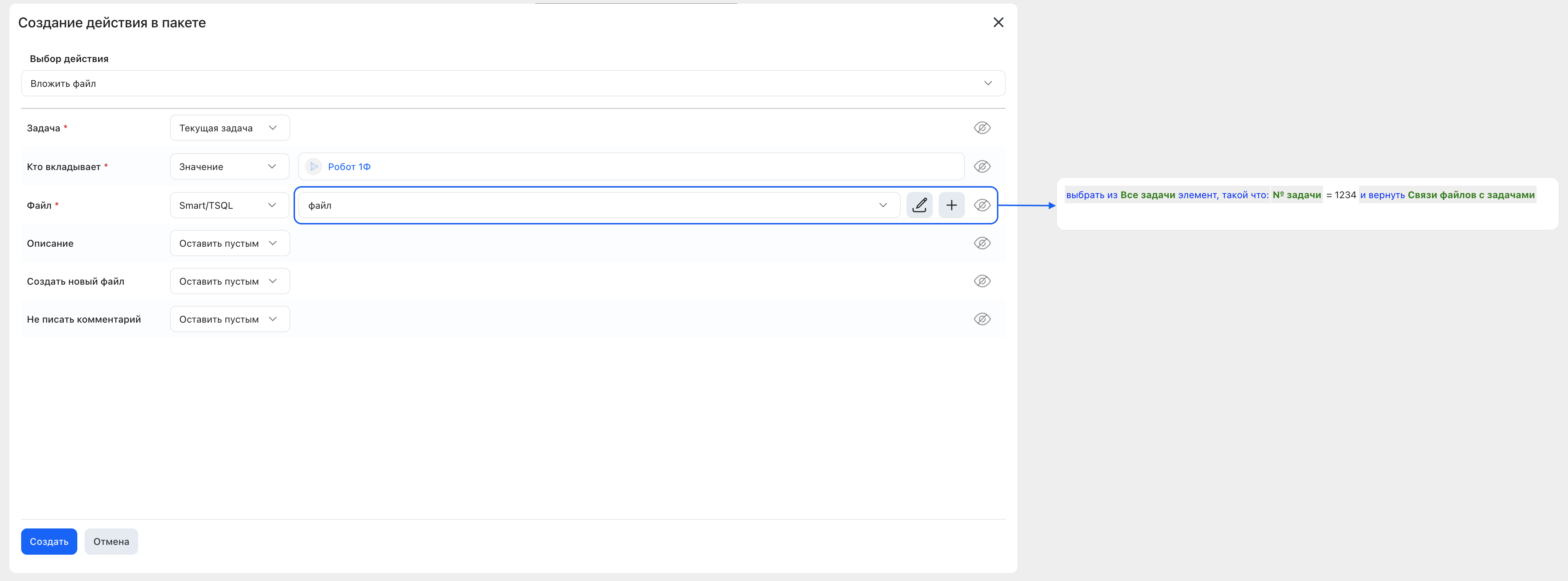This screenshot has height=581, width=1568.
Task: Click Связи файлов с задачами text
Action: [1471, 195]
